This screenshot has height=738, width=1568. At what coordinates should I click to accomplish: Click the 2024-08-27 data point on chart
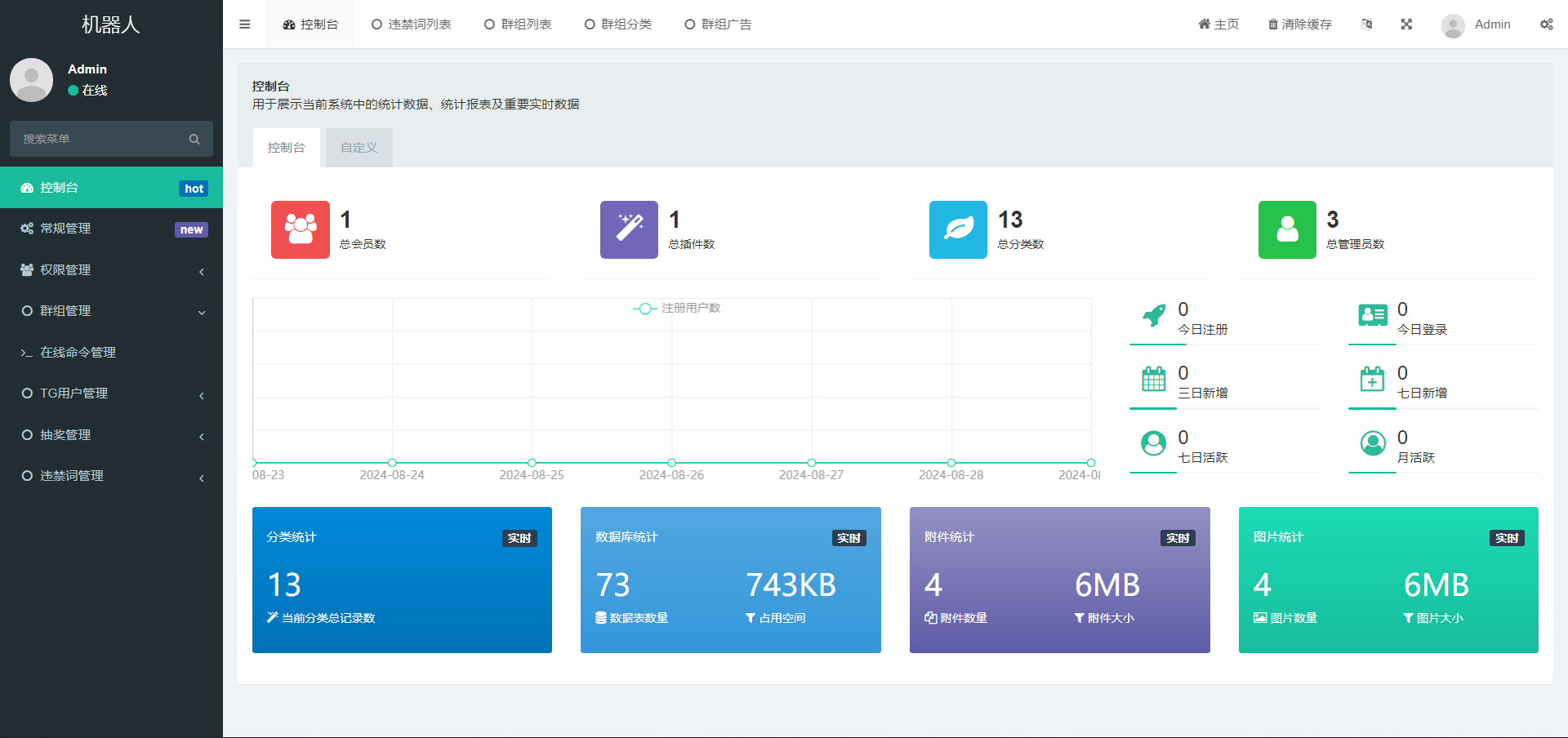(x=811, y=463)
